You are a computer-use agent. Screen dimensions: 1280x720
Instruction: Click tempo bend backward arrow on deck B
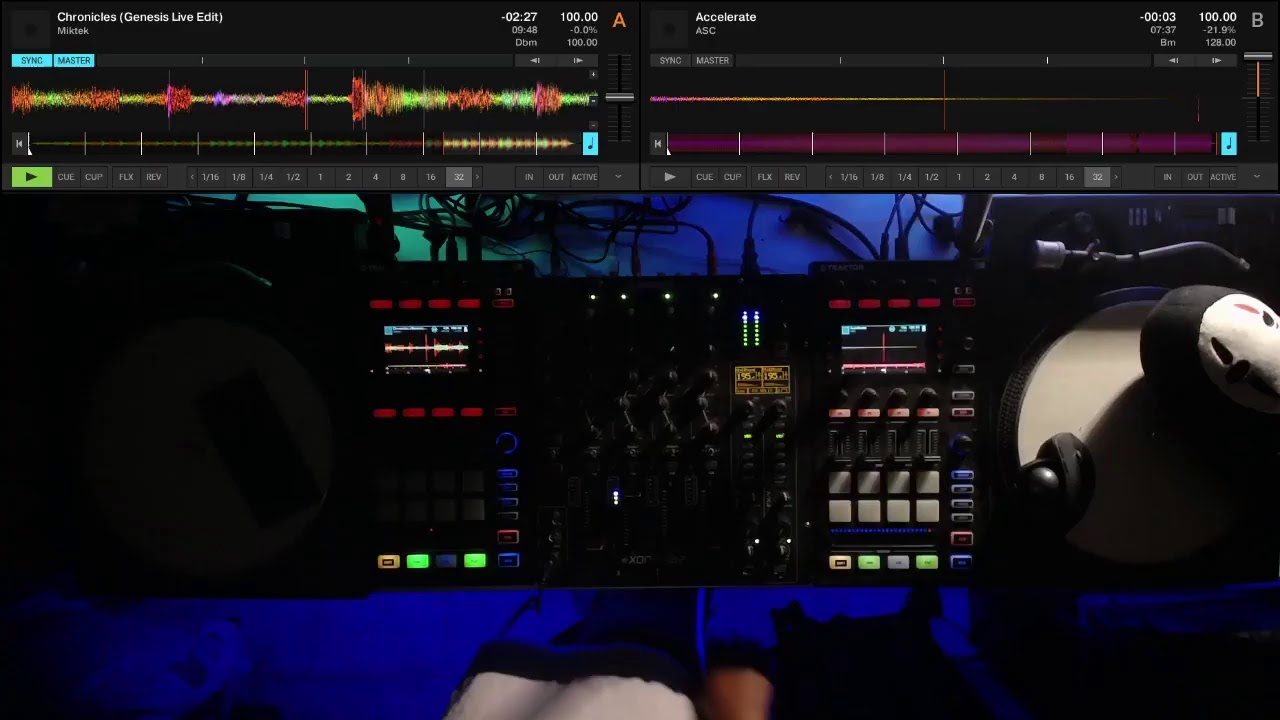coord(1173,61)
